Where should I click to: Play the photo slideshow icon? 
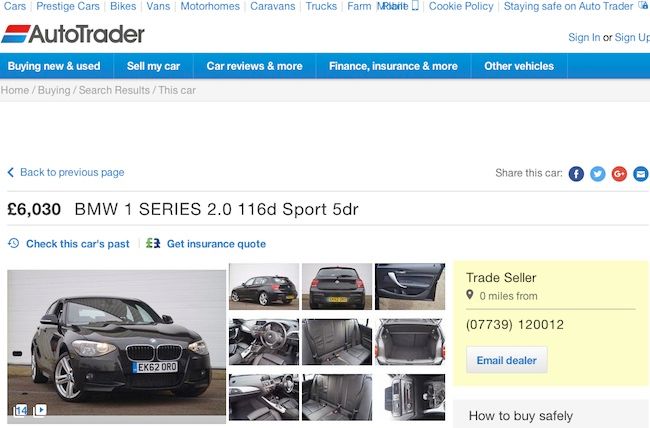pos(40,410)
